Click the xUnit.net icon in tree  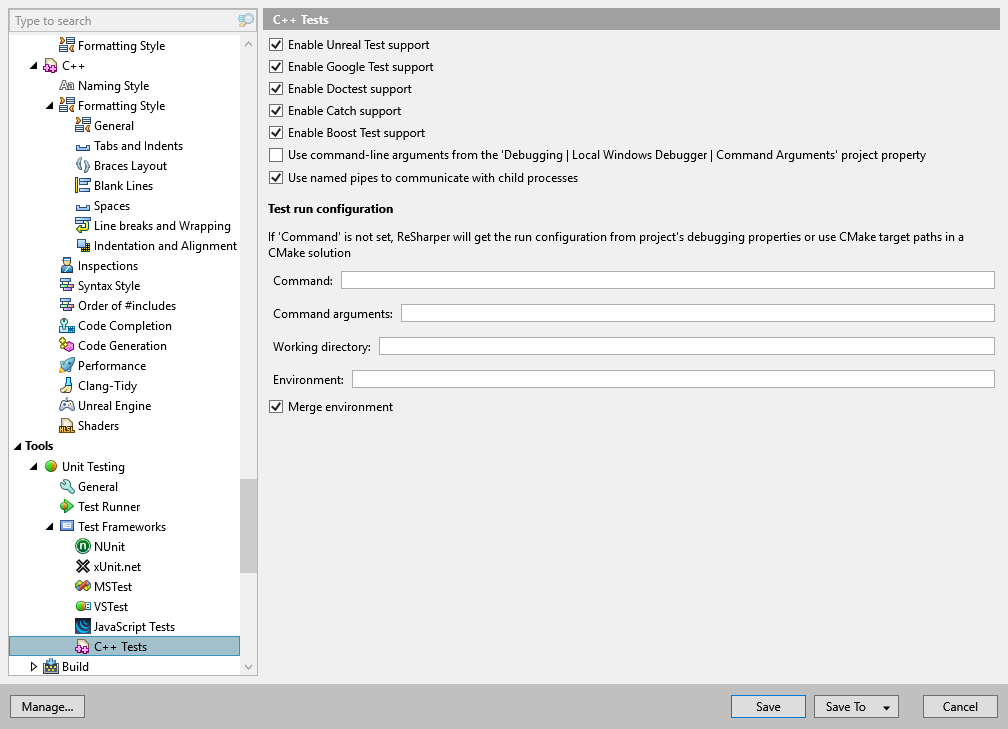[83, 567]
